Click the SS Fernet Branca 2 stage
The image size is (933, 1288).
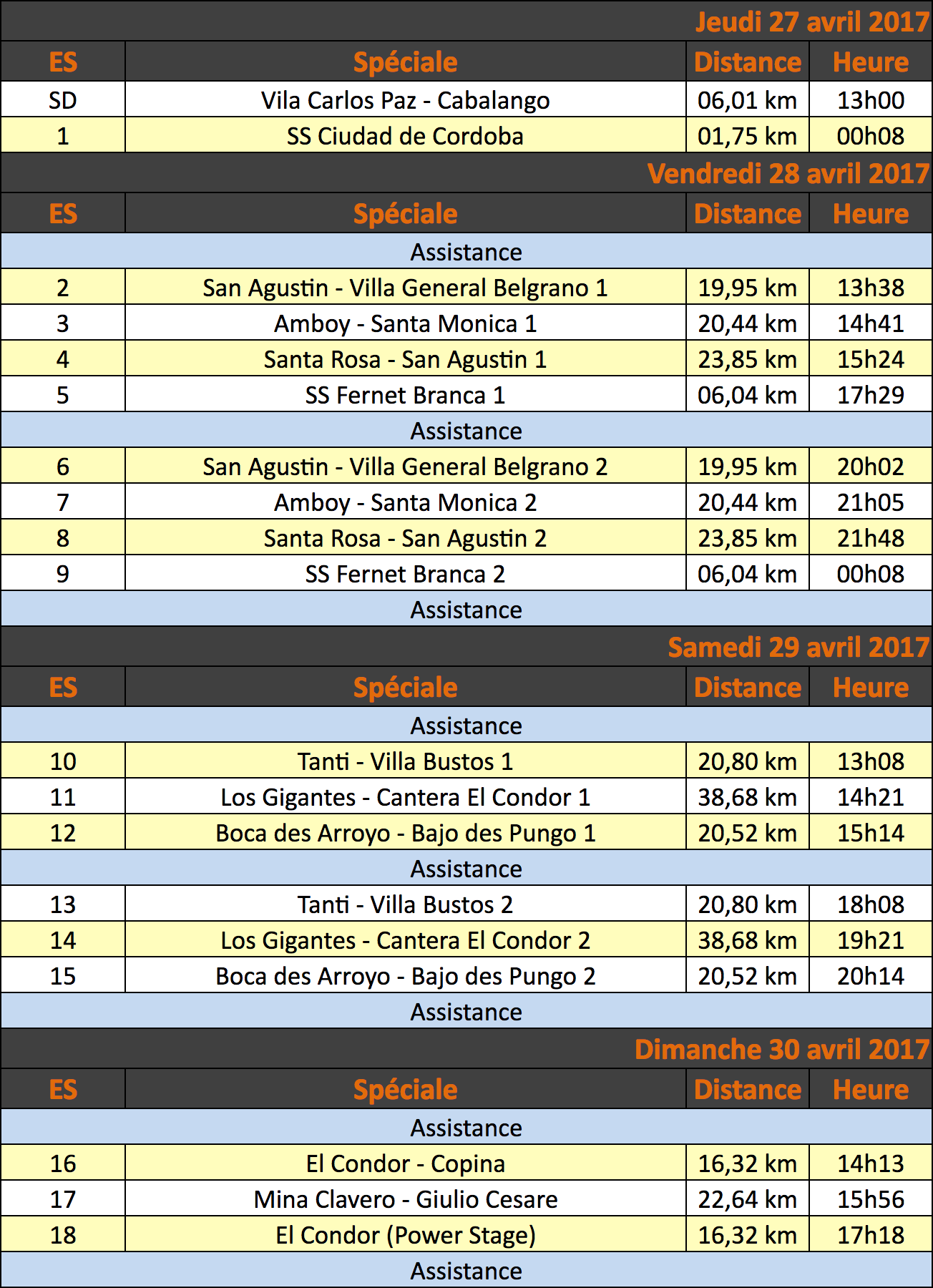405,574
